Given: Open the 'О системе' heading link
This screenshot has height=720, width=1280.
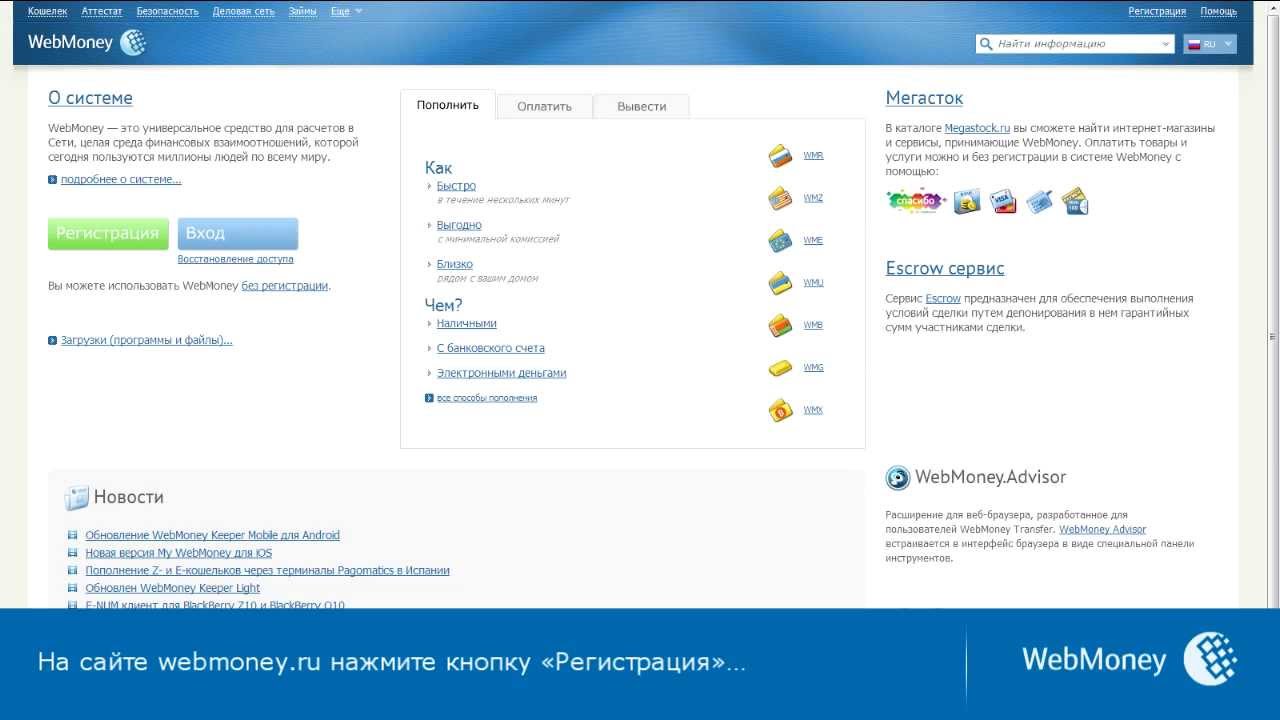Looking at the screenshot, I should tap(90, 98).
